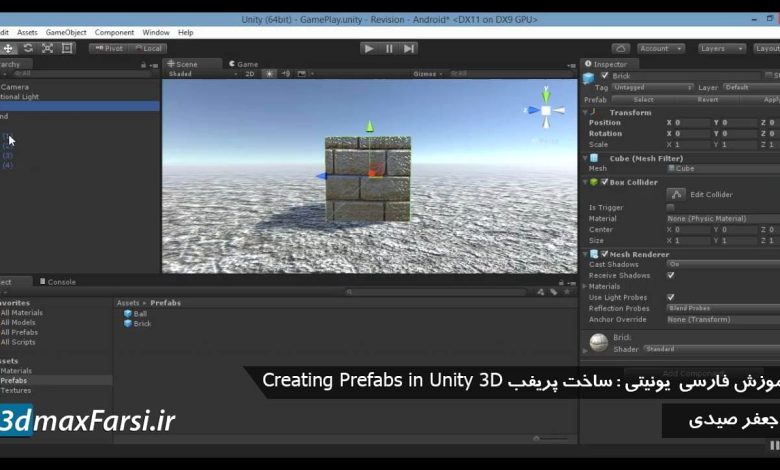Image resolution: width=780 pixels, height=470 pixels.
Task: Select the Scale tool in toolbar
Action: 47,48
